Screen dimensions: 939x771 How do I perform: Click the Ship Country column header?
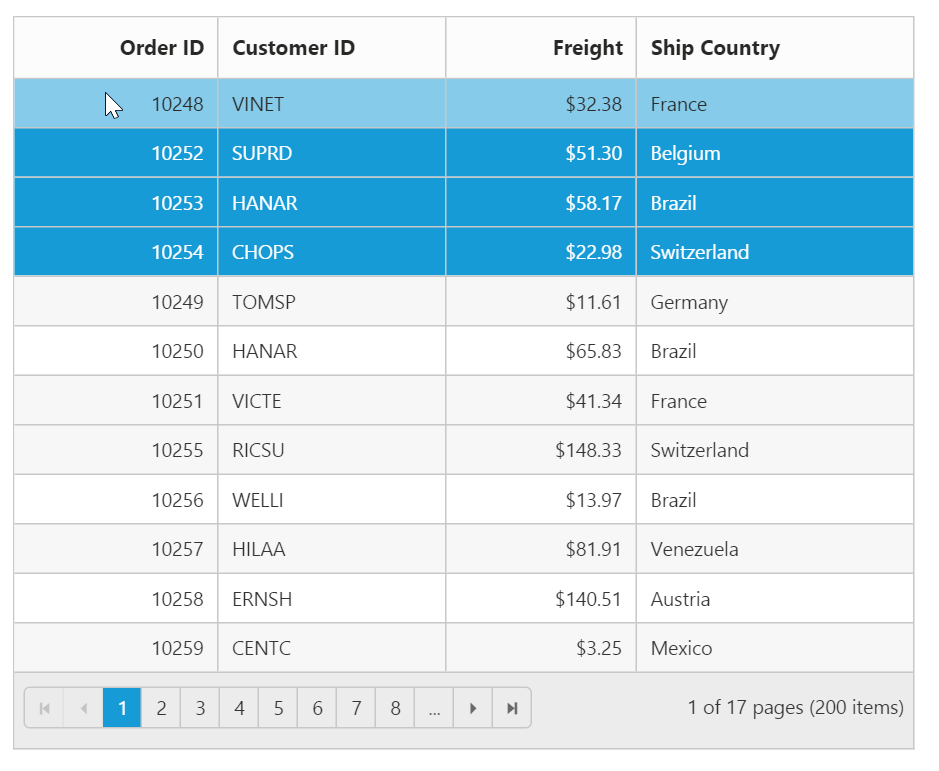(x=715, y=48)
